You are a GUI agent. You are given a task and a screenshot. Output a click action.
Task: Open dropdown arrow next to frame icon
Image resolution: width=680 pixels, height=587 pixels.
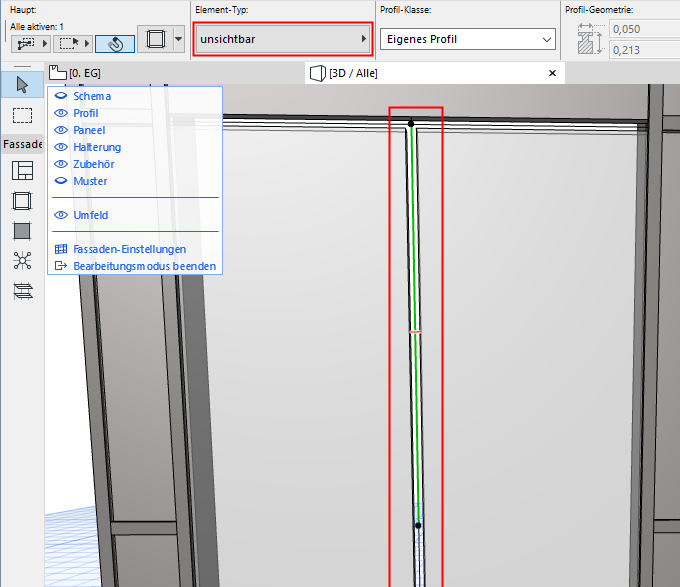(x=179, y=39)
